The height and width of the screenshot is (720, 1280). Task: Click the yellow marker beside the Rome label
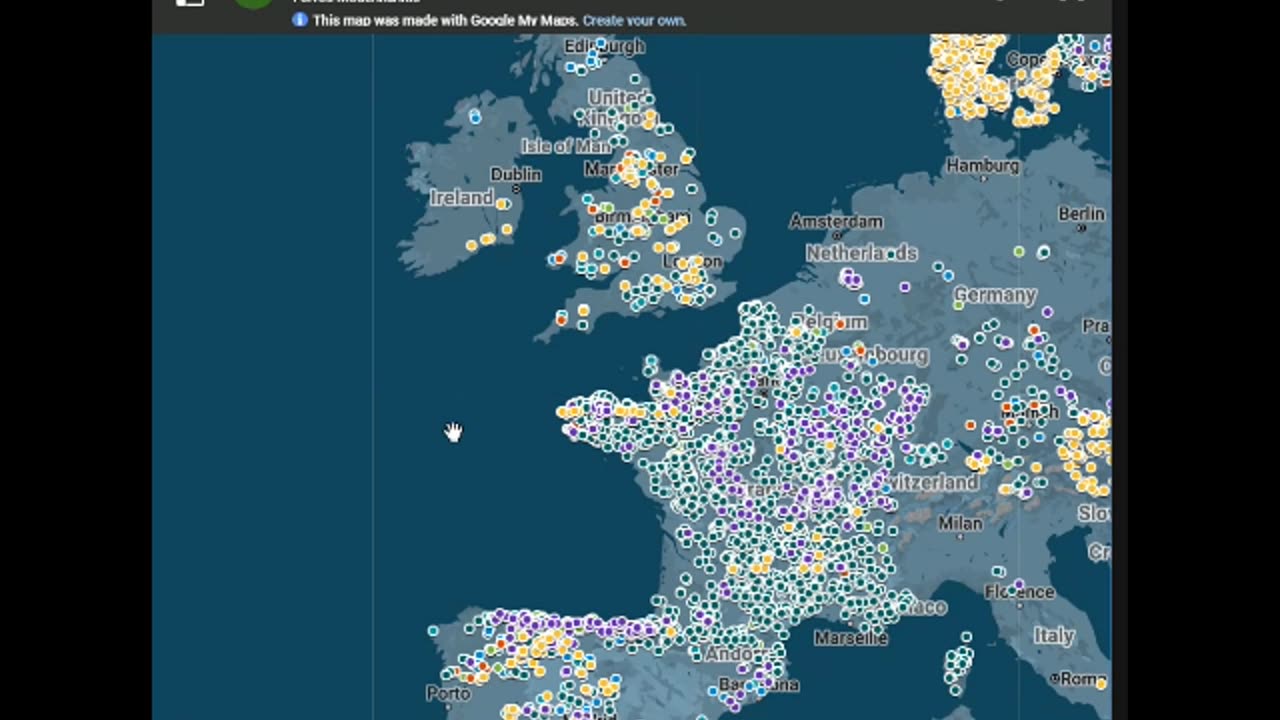point(1101,682)
